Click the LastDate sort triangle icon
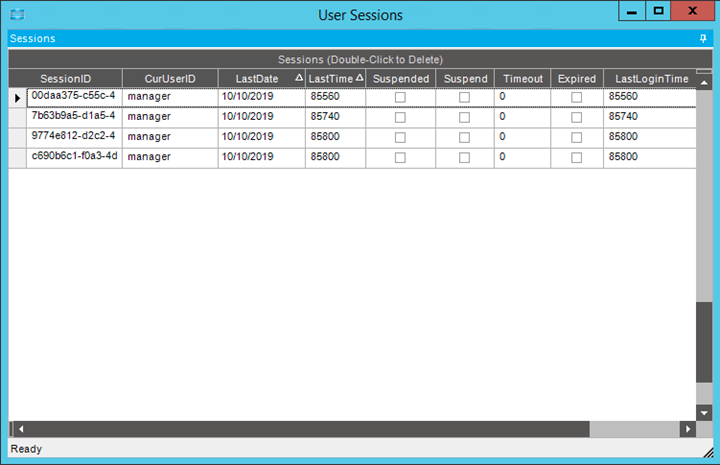Screen dimensions: 720x465 click(299, 78)
